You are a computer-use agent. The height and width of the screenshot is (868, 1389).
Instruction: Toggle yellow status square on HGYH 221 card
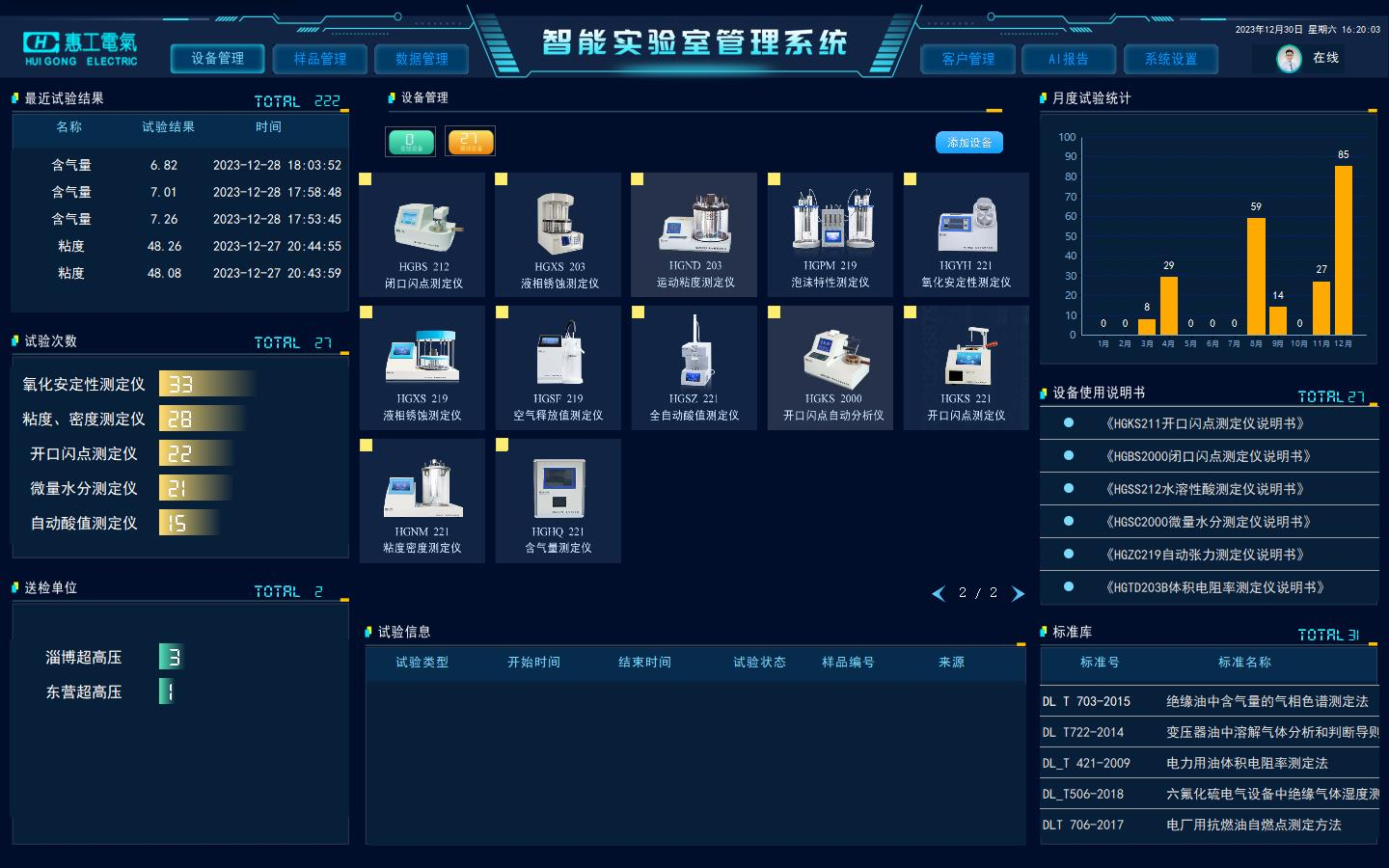click(910, 179)
